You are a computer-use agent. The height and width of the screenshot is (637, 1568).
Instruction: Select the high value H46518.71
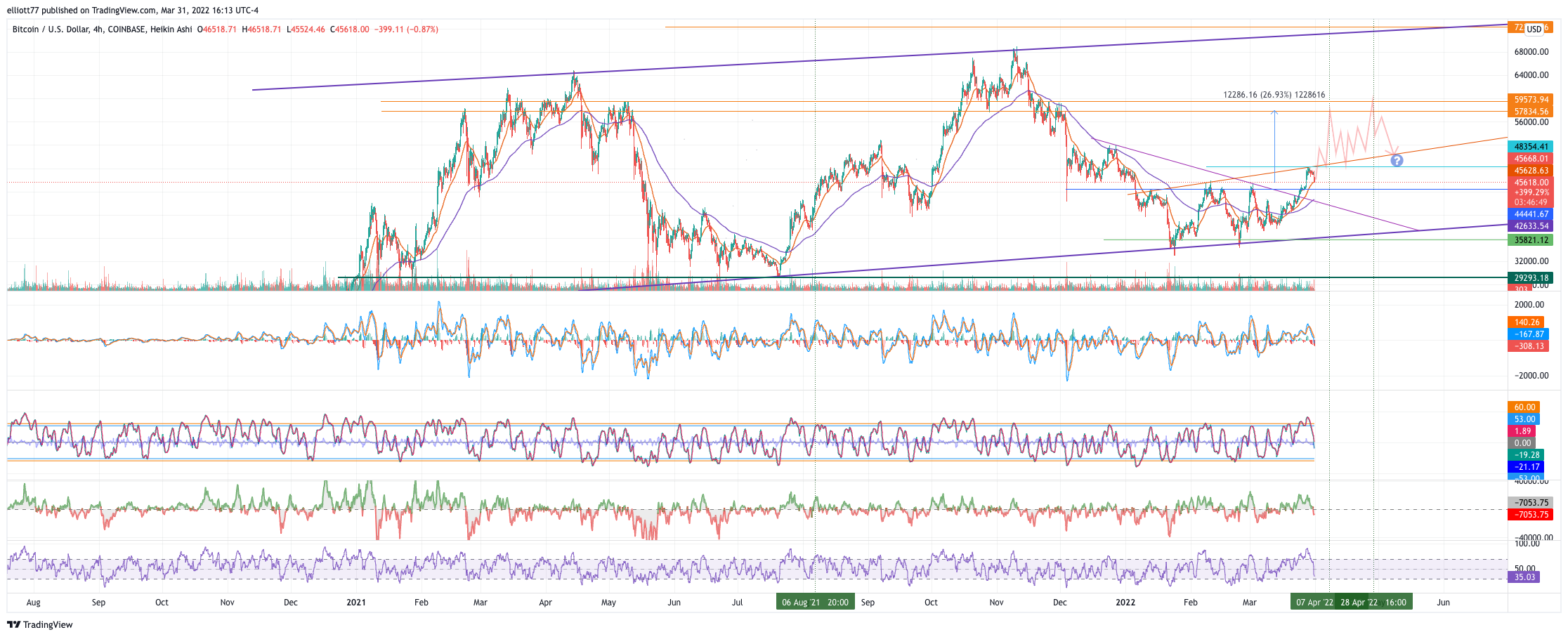point(261,29)
